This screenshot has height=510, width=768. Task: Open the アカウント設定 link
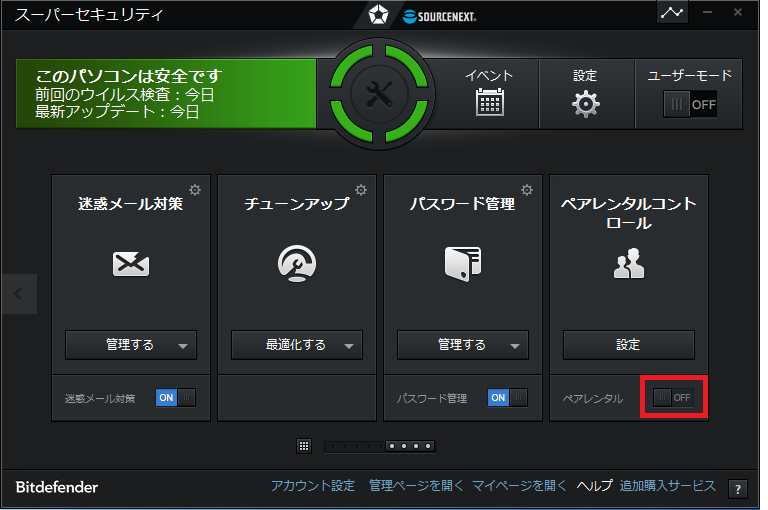(312, 486)
